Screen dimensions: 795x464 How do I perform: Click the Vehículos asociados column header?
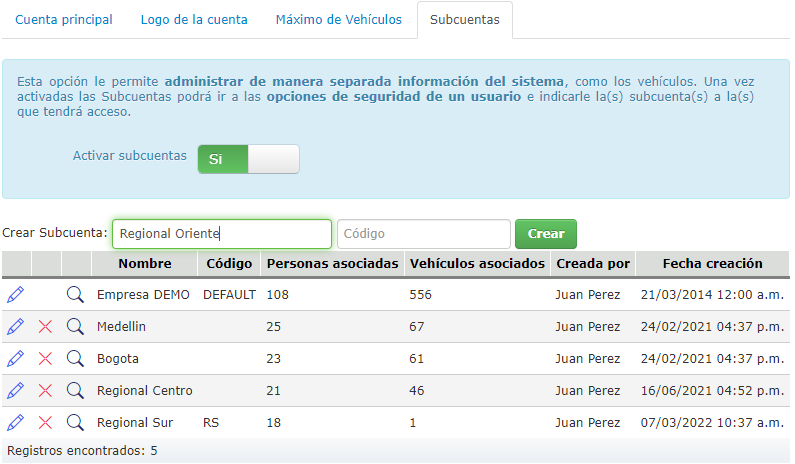[x=477, y=264]
